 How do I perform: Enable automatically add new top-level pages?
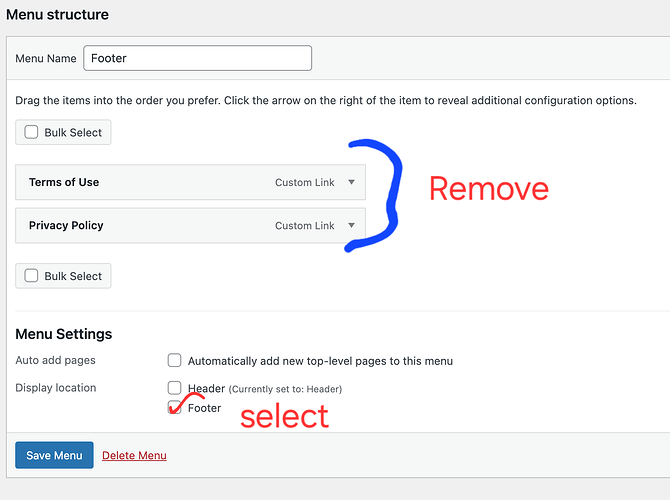click(174, 360)
